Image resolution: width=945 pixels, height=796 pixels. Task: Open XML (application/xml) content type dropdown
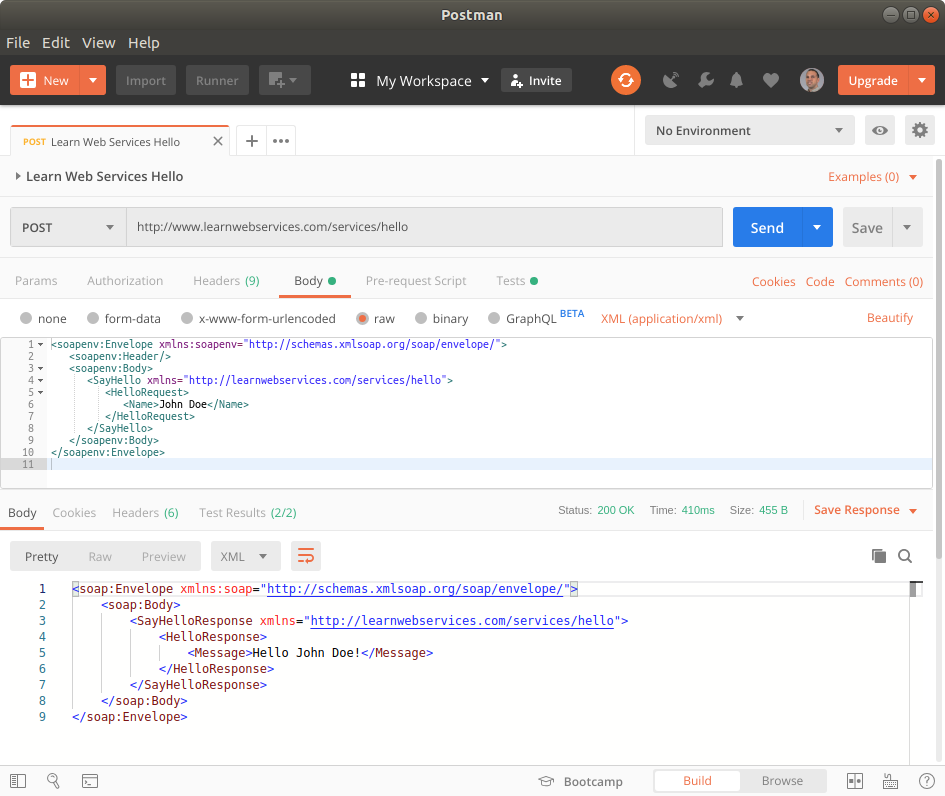pyautogui.click(x=672, y=318)
